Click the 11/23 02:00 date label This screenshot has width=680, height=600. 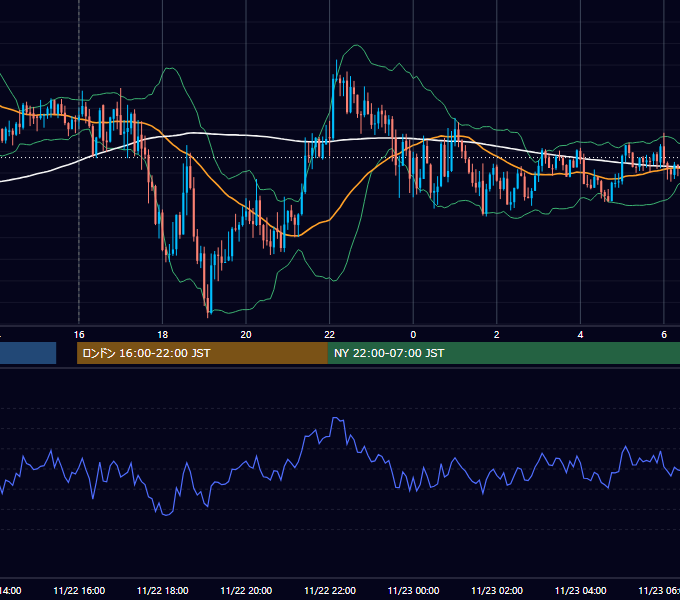497,590
